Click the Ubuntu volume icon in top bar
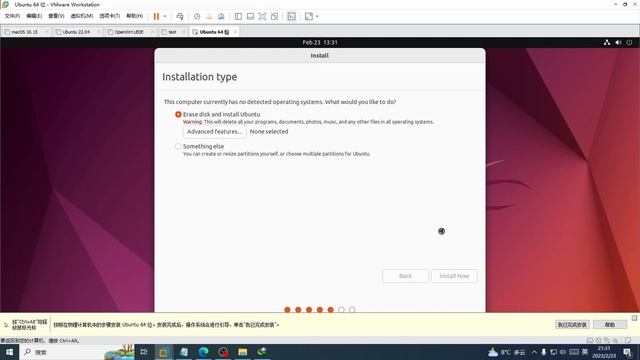 point(618,42)
